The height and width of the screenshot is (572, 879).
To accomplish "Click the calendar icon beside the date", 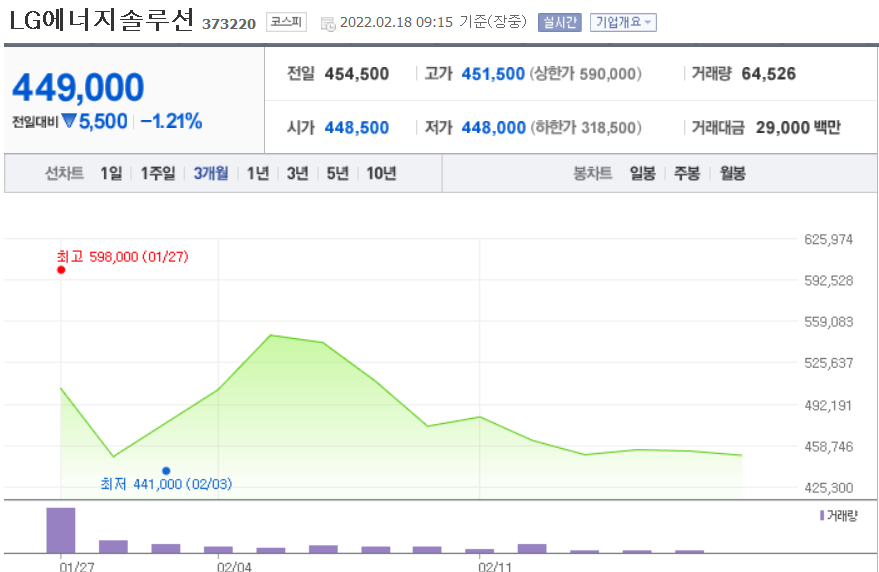I will (x=328, y=24).
